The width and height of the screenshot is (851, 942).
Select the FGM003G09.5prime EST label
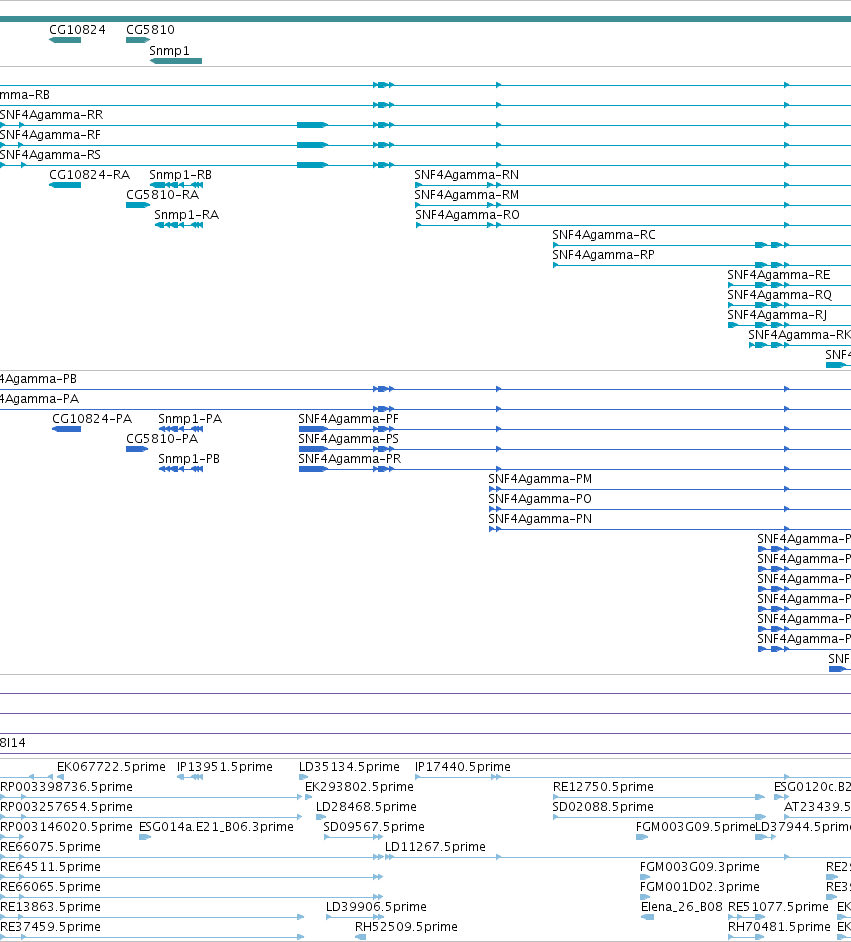click(695, 827)
